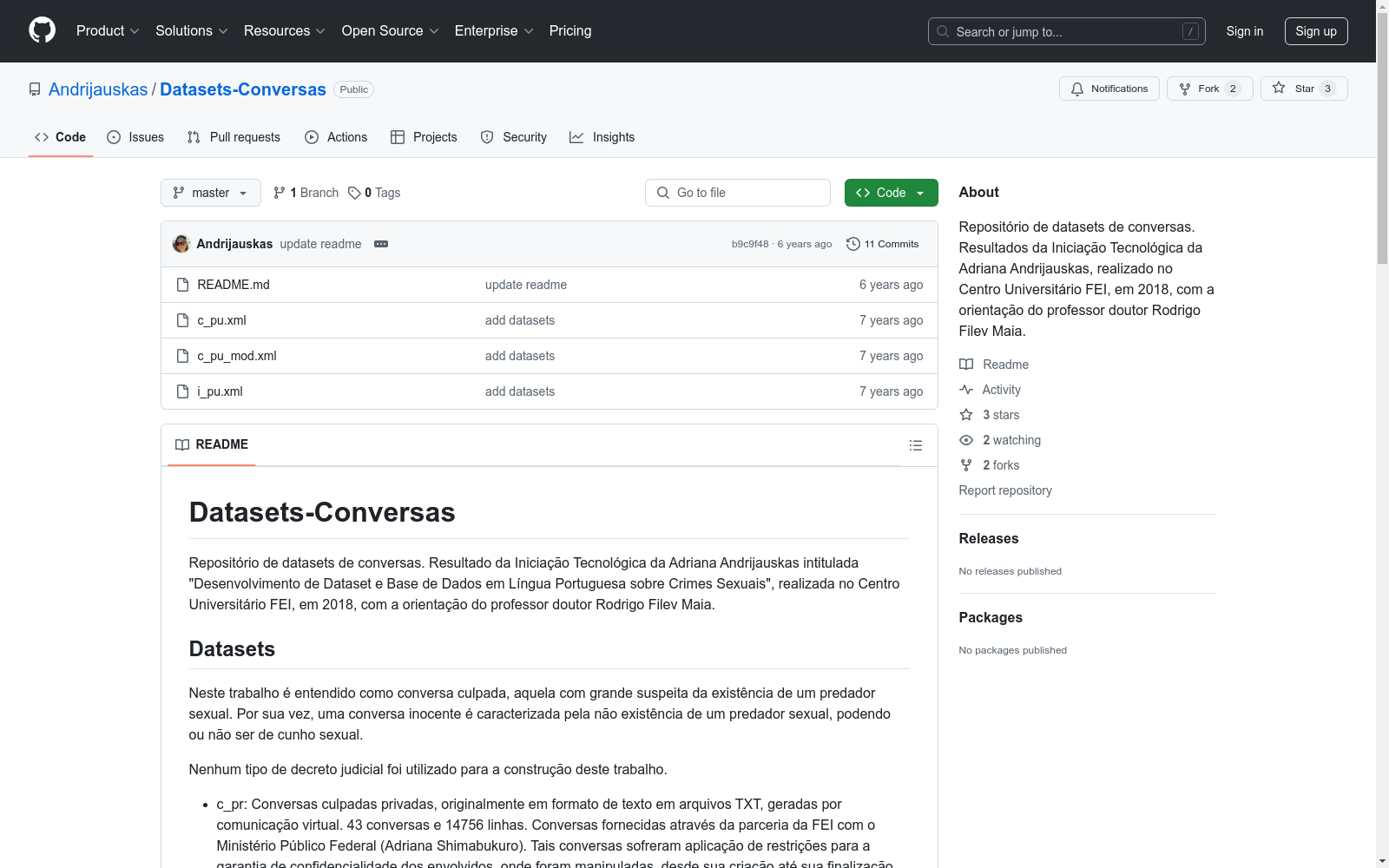Click the Search or jump to field
1389x868 pixels.
click(1067, 31)
